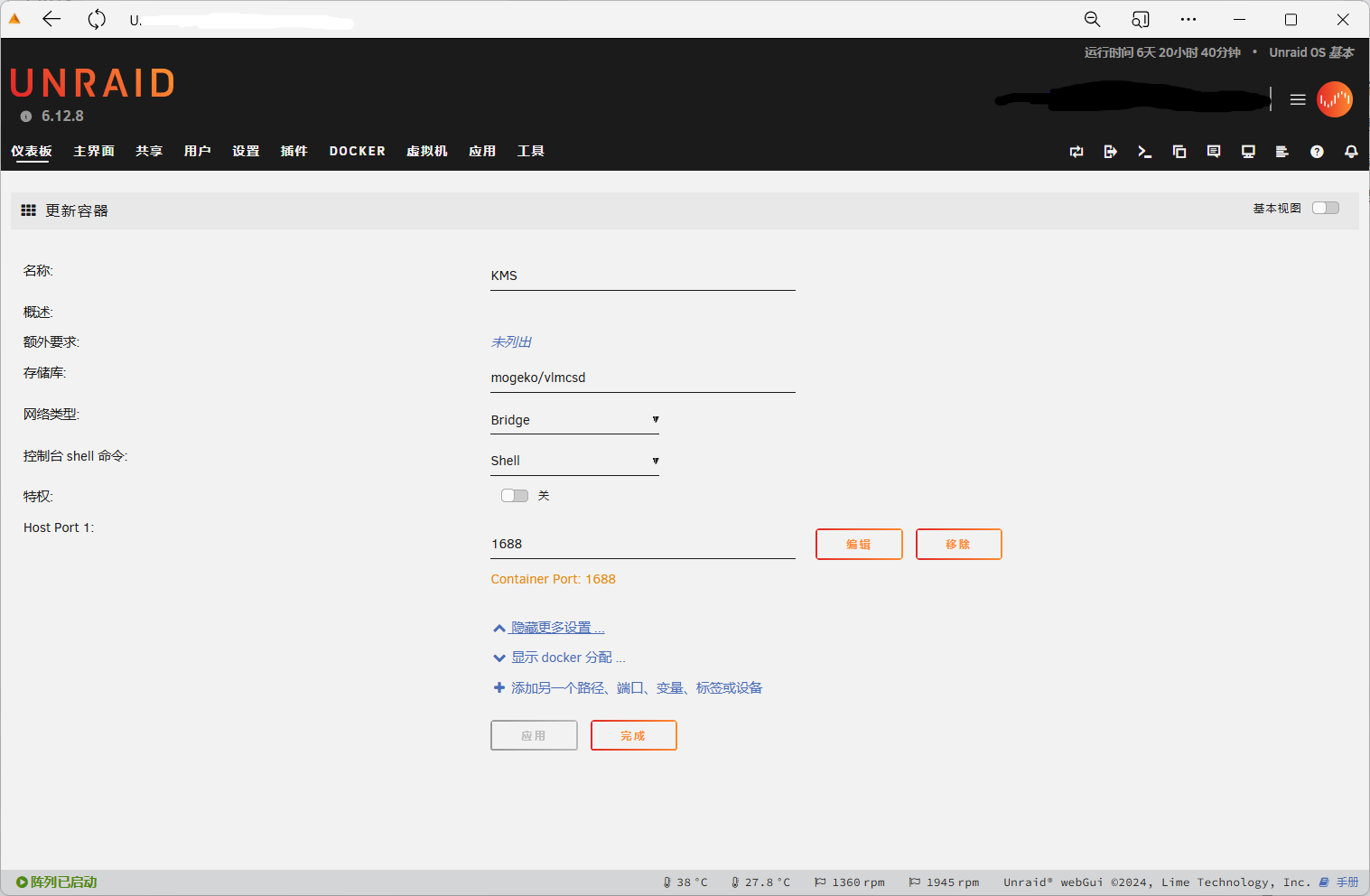Click the 1945 rpm fan status indicator
The height and width of the screenshot is (896, 1370).
pos(944,882)
